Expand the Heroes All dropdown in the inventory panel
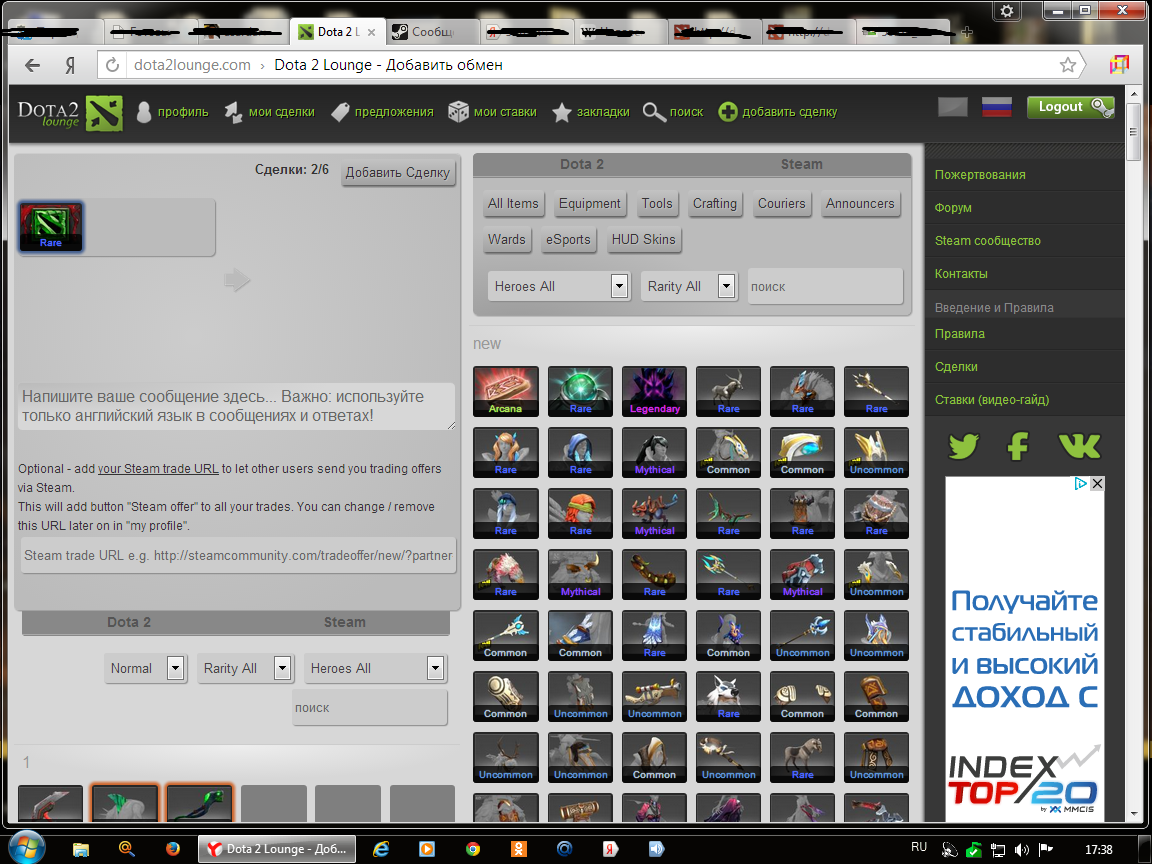This screenshot has width=1152, height=864. tap(375, 669)
